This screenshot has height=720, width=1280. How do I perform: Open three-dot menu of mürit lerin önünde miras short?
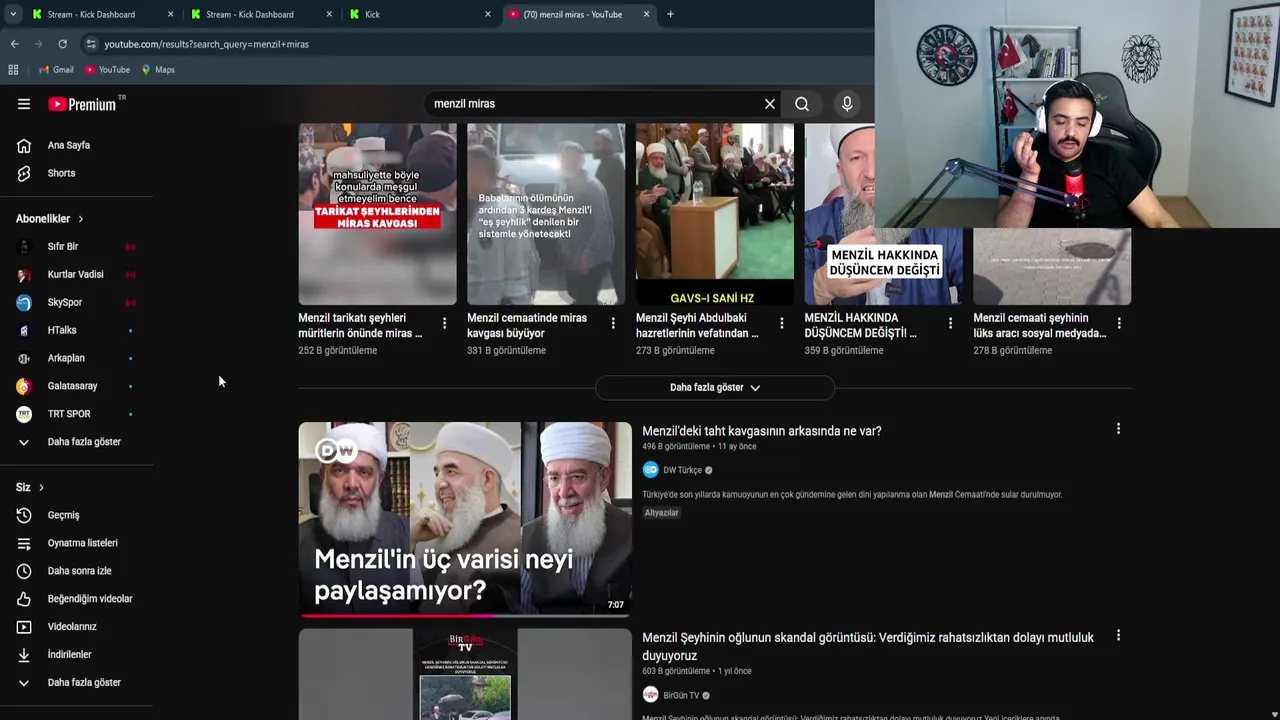444,323
